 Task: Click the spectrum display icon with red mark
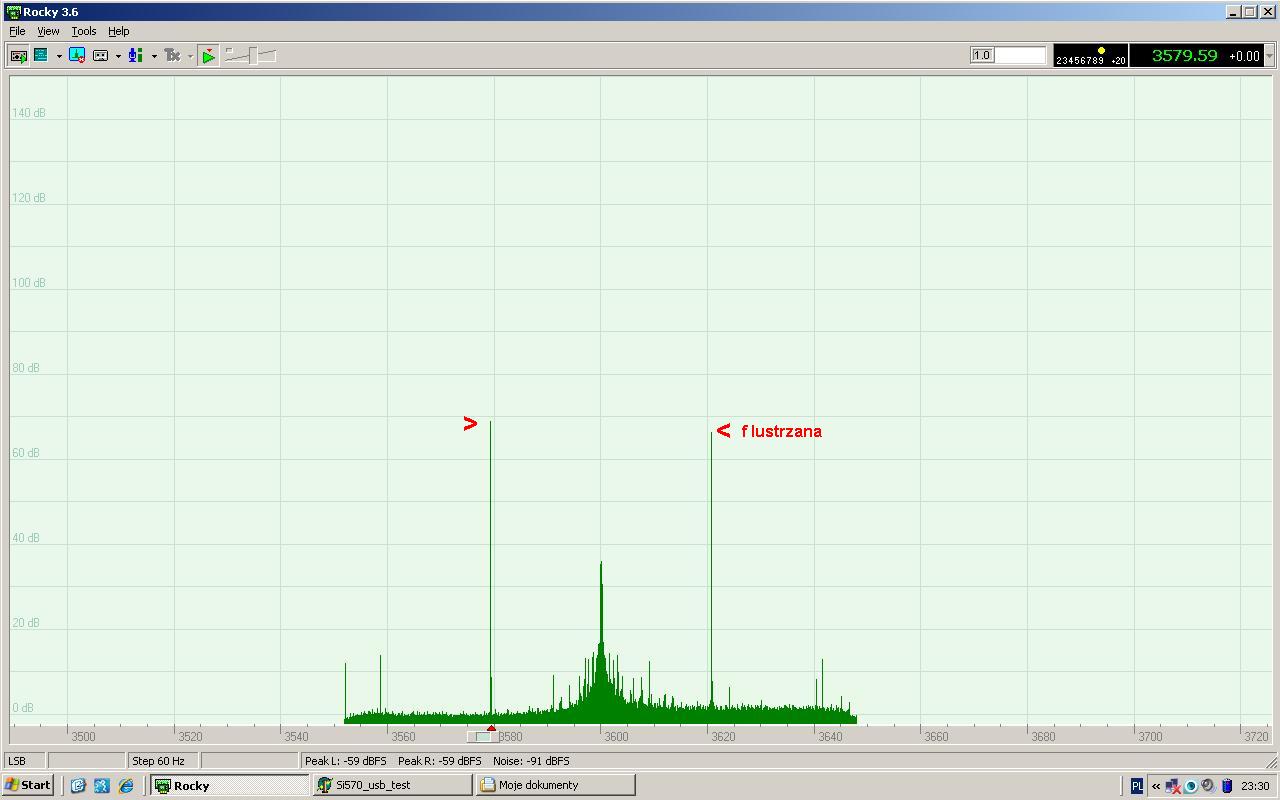77,56
